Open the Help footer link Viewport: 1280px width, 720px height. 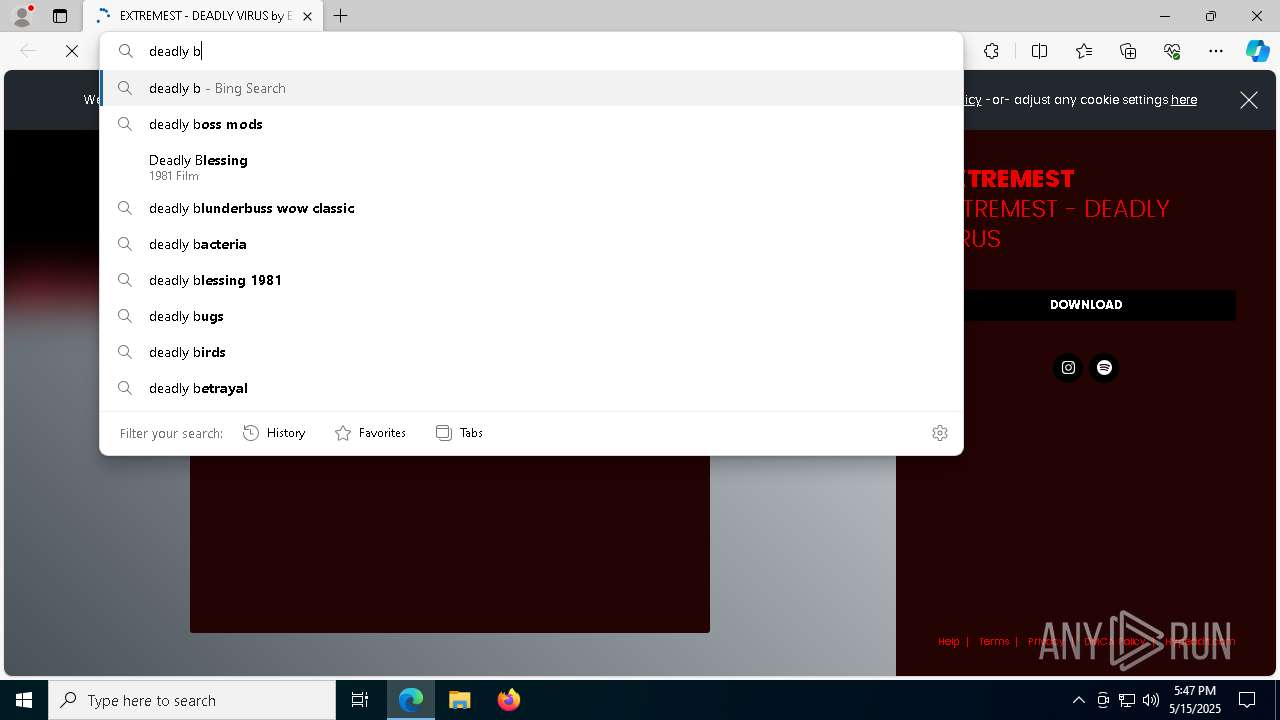click(x=948, y=642)
